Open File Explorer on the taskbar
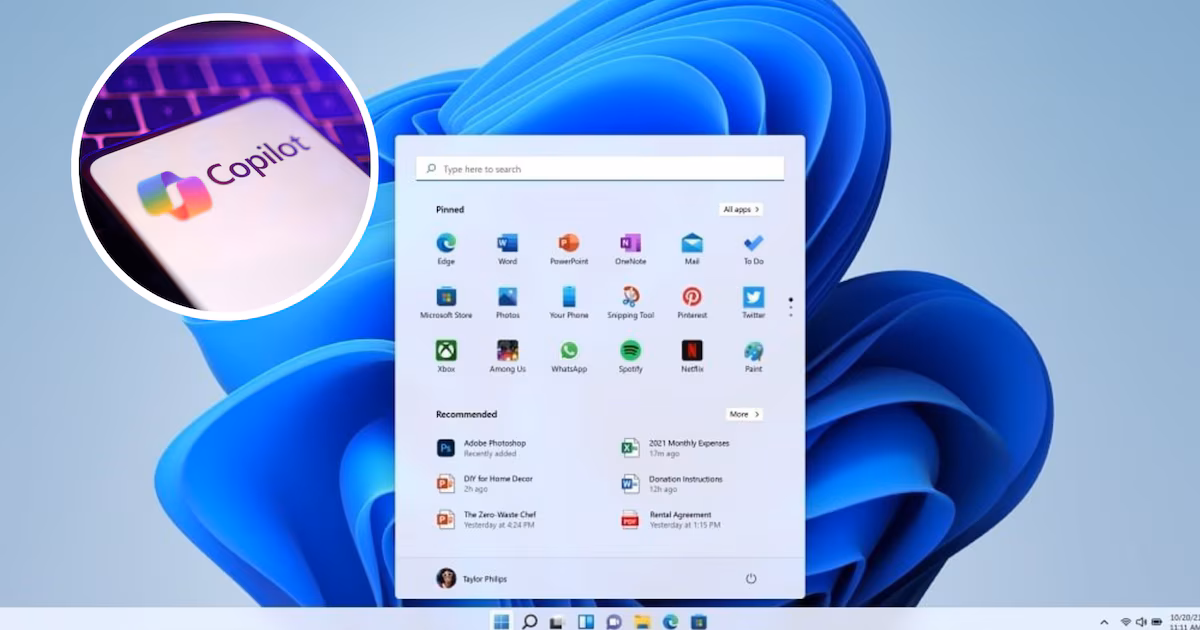1200x630 pixels. 642,621
